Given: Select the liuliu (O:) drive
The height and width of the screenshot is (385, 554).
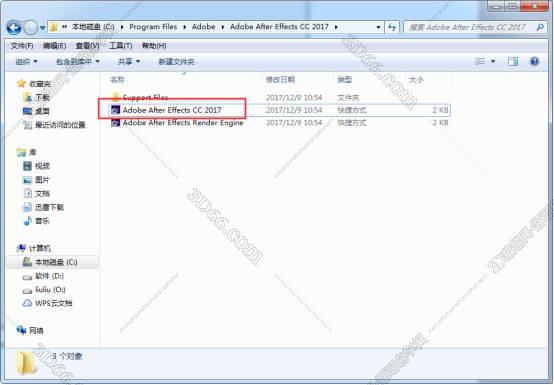Looking at the screenshot, I should [x=50, y=290].
